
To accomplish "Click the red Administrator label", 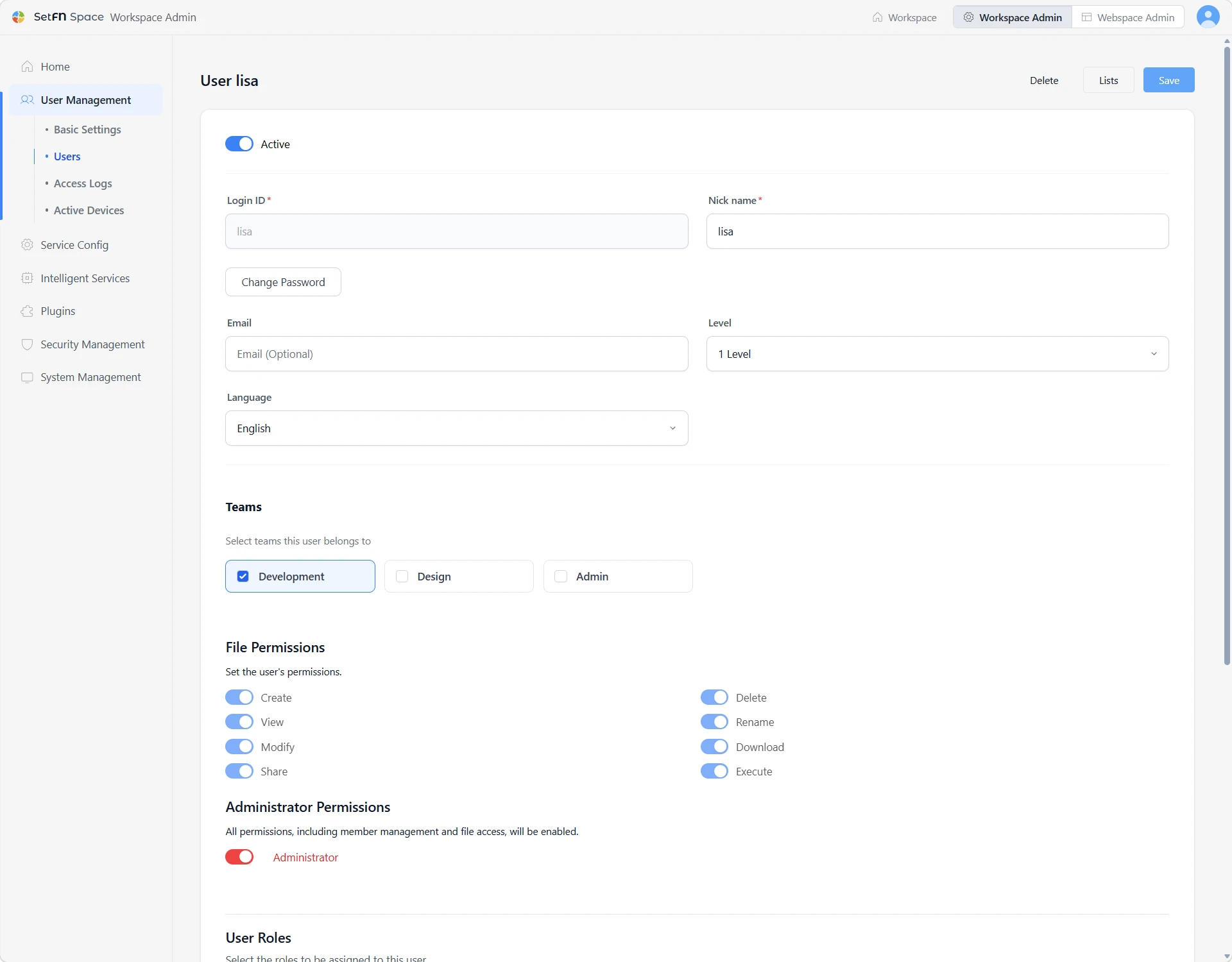I will tap(305, 857).
